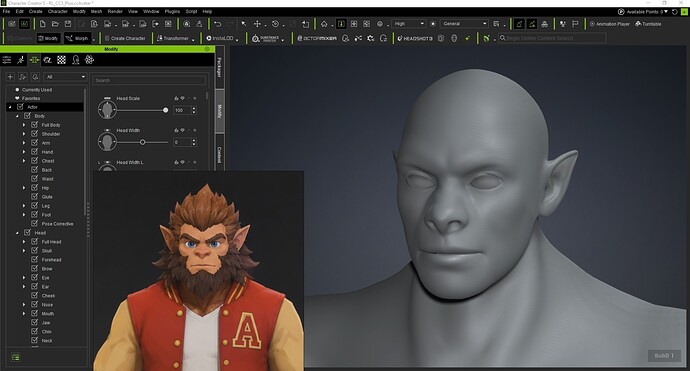Select the arrow Select tool
Screen dimensions: 690x371
coord(244,24)
